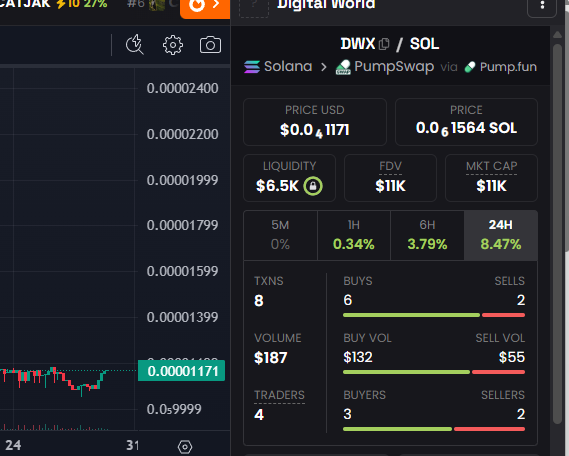Click the MKT CAP label
The image size is (569, 456).
tap(491, 166)
